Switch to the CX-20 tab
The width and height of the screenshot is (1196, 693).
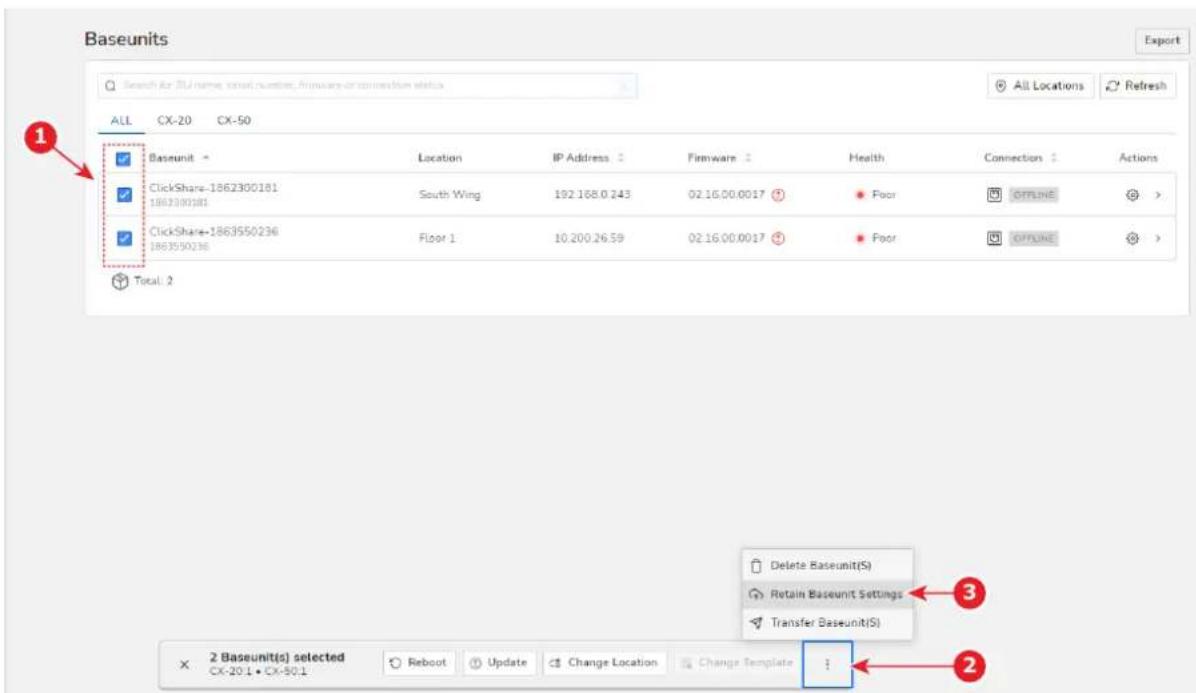(174, 120)
